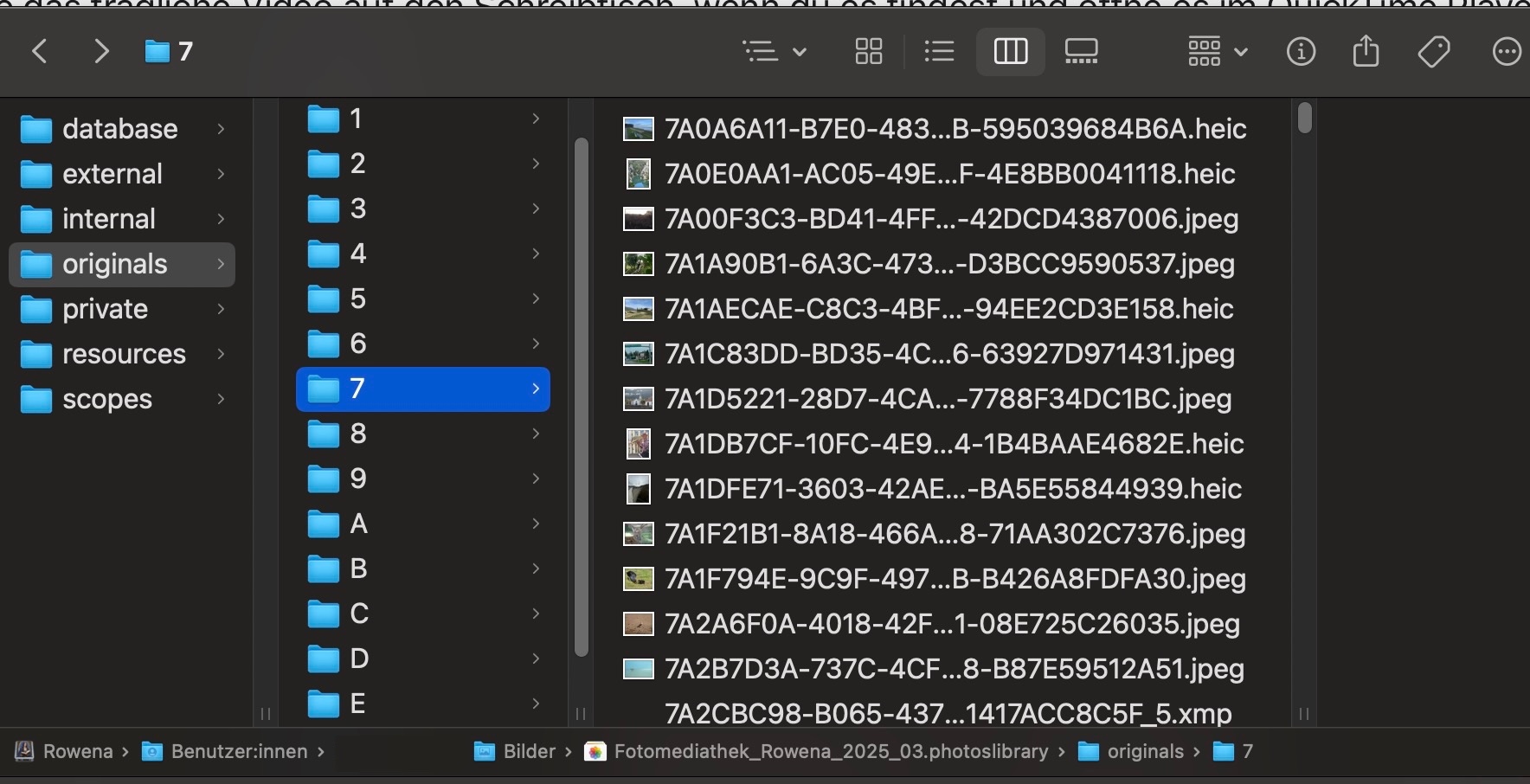
Task: Select the column view toggle
Action: coord(1010,52)
